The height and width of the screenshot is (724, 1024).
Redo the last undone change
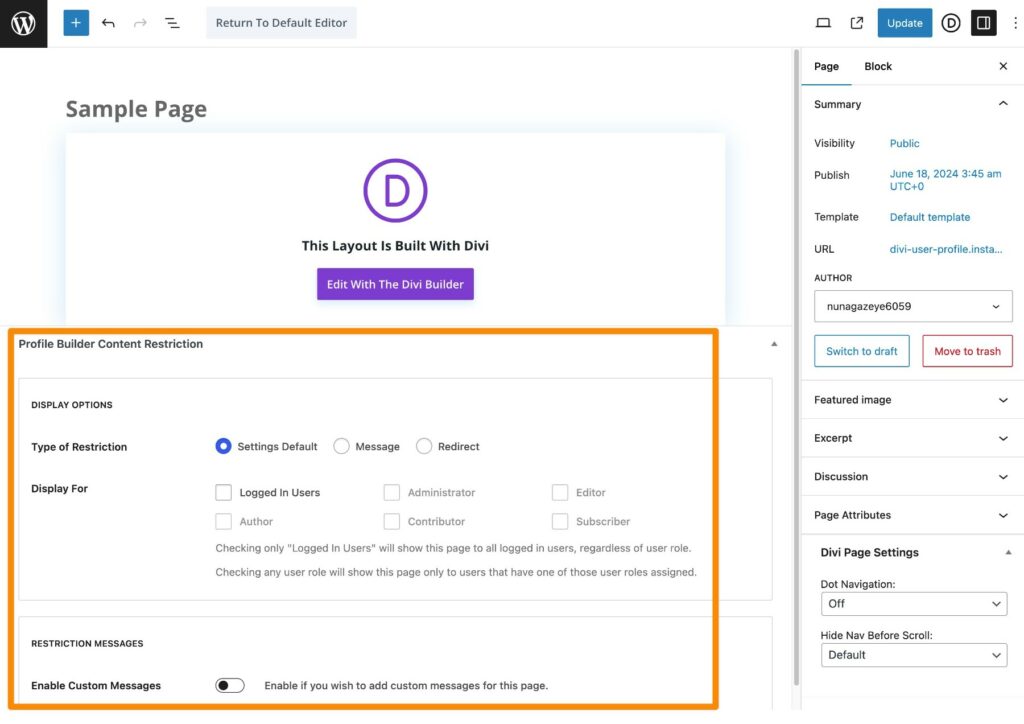(140, 23)
